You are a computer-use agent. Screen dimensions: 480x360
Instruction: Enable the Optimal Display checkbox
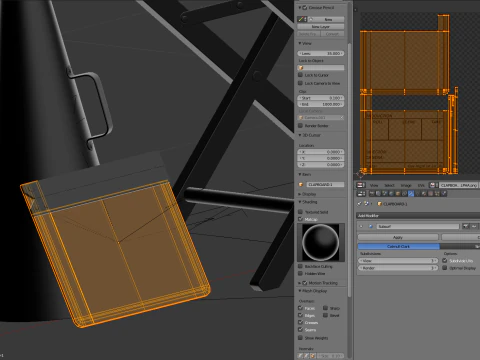click(x=445, y=268)
